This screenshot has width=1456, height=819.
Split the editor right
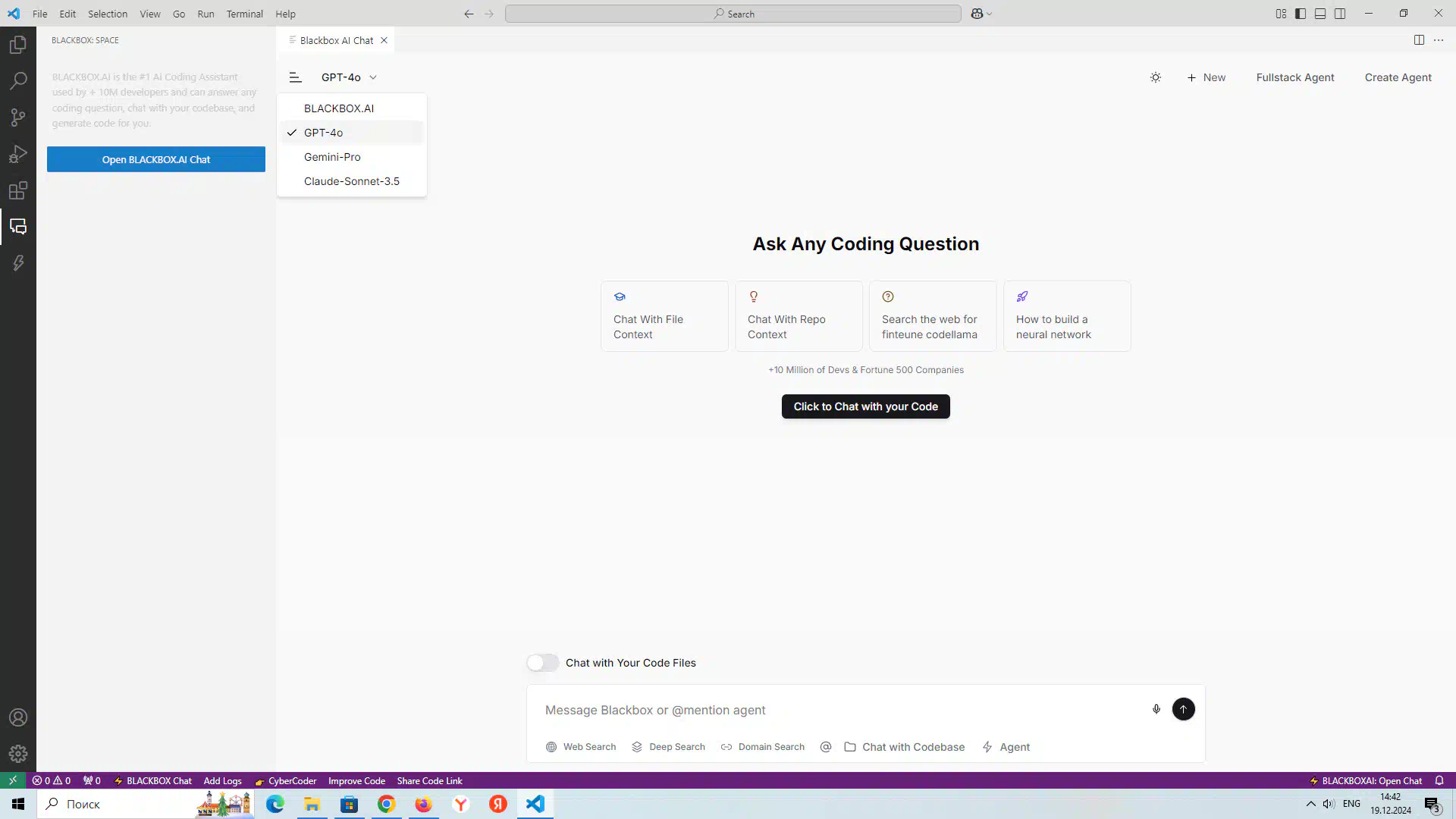click(1419, 40)
